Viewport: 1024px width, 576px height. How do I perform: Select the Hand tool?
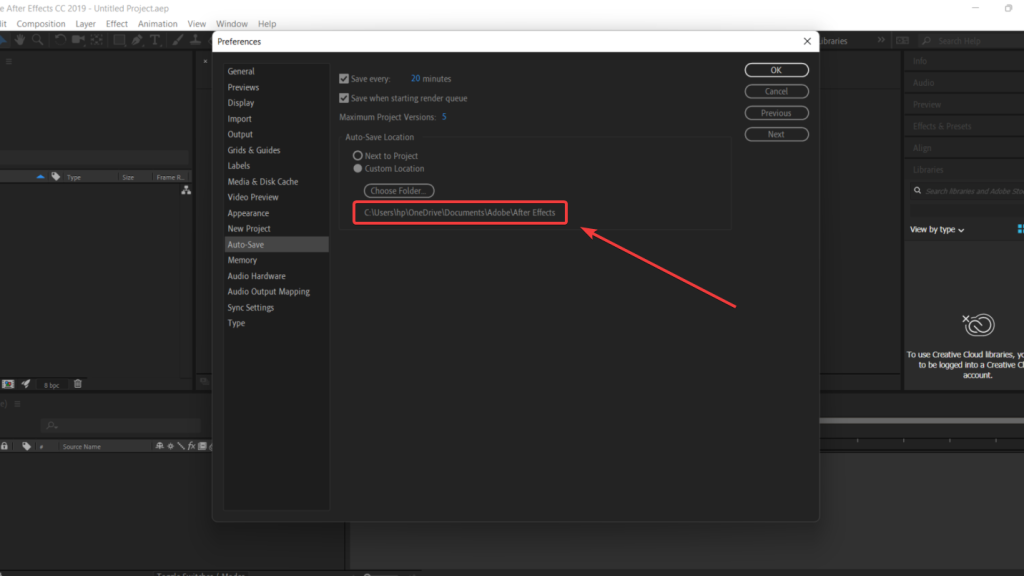19,40
